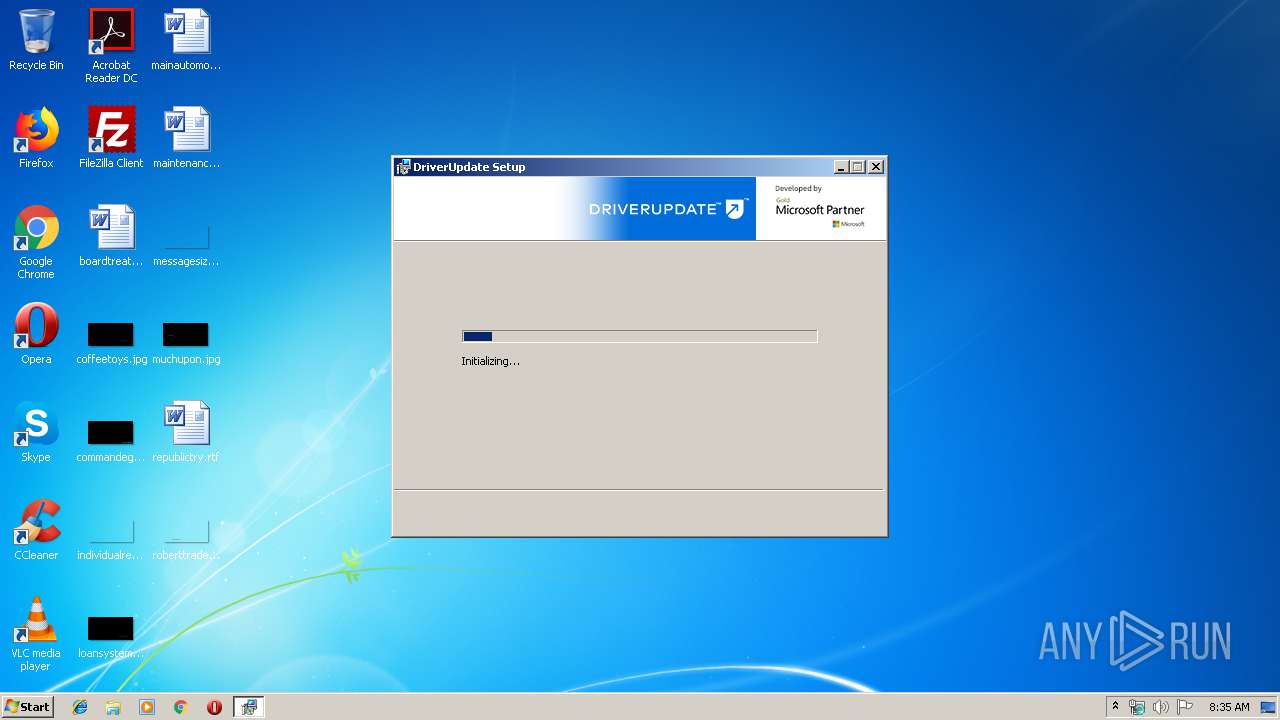Screen dimensions: 1280x720
Task: Show hidden system tray icons arrow
Action: click(x=1115, y=707)
